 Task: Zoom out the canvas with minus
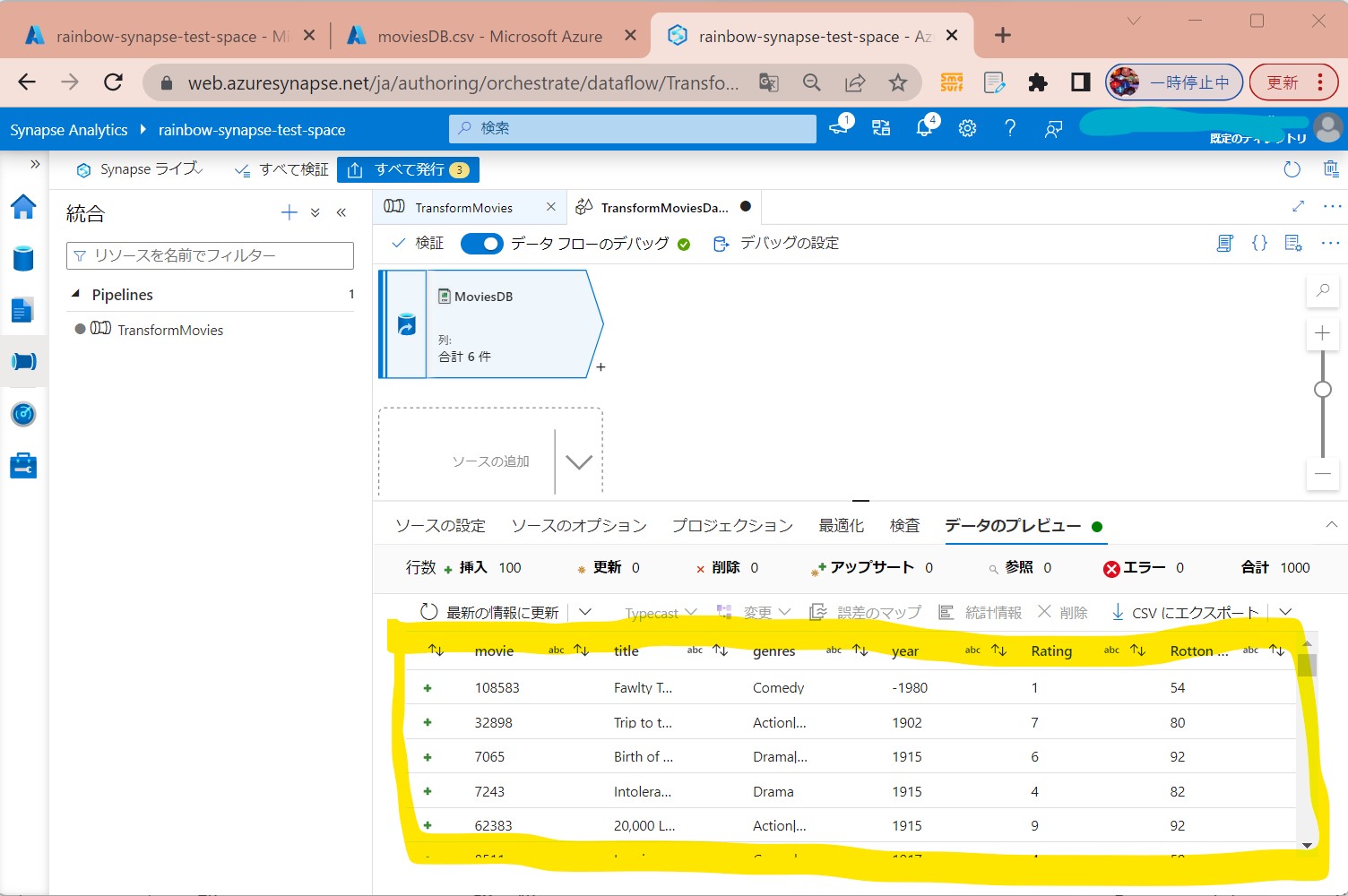pyautogui.click(x=1323, y=473)
